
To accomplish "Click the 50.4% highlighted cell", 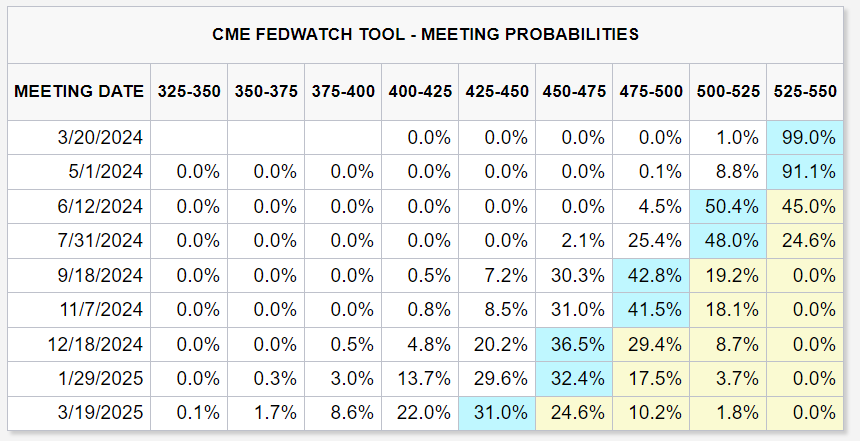I will click(x=729, y=206).
